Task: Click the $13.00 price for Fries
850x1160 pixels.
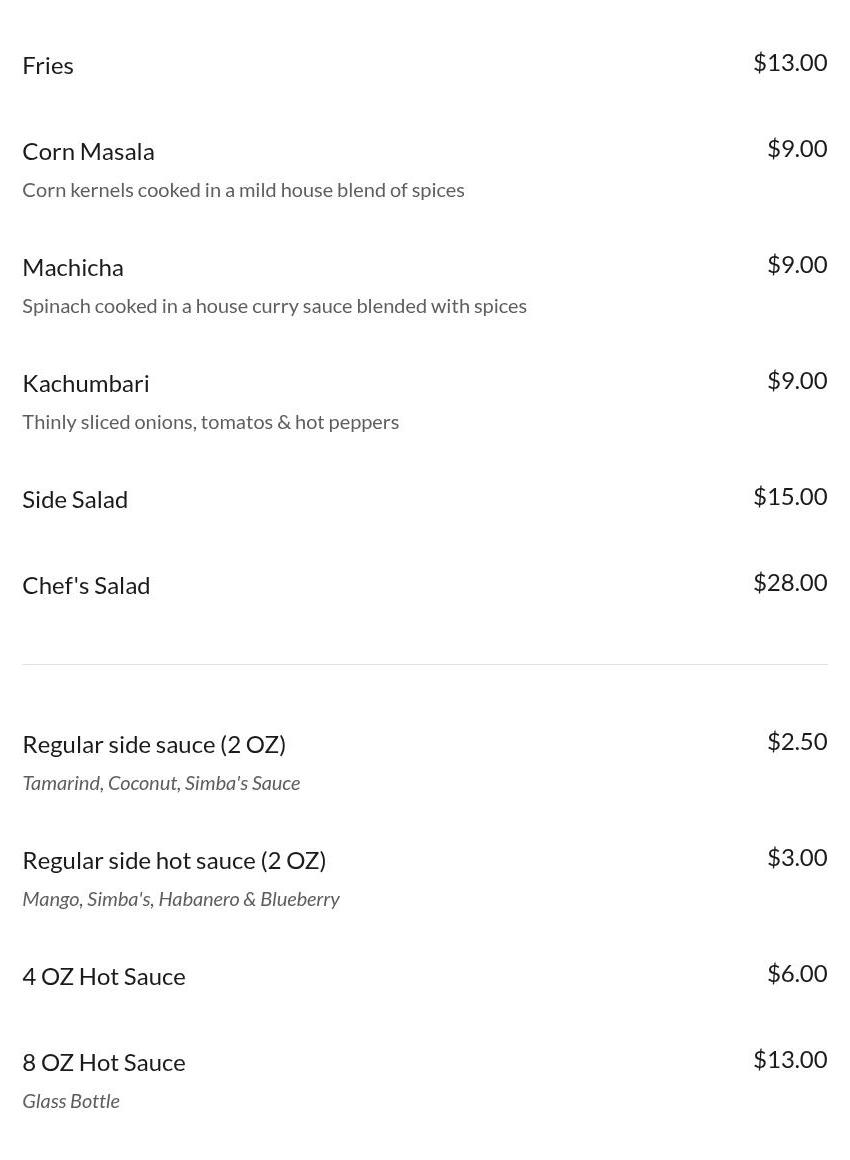Action: click(x=789, y=62)
